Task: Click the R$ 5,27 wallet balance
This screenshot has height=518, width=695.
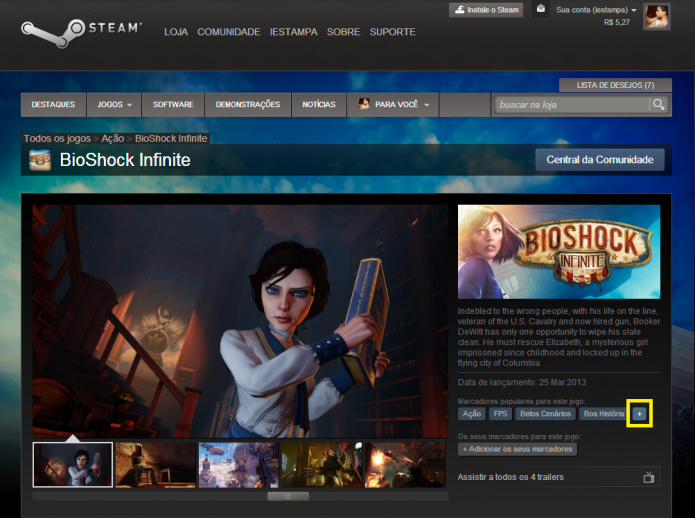Action: click(617, 22)
